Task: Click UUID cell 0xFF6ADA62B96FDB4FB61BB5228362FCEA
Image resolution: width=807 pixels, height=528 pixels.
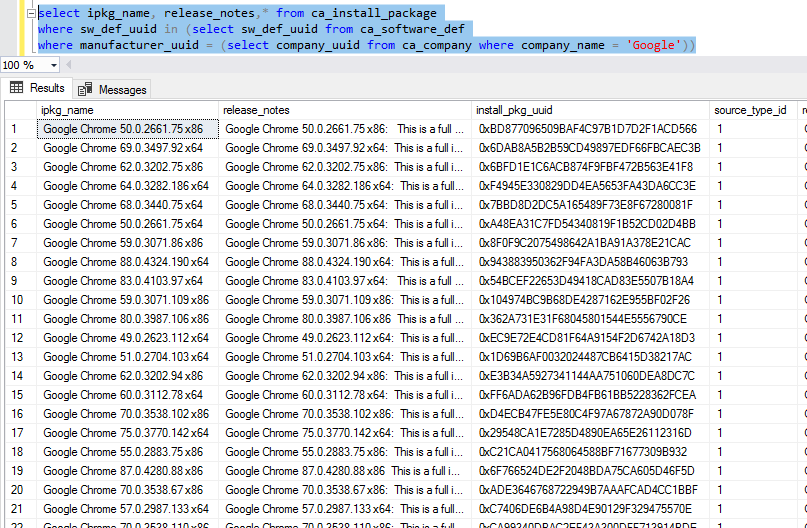Action: pyautogui.click(x=590, y=395)
